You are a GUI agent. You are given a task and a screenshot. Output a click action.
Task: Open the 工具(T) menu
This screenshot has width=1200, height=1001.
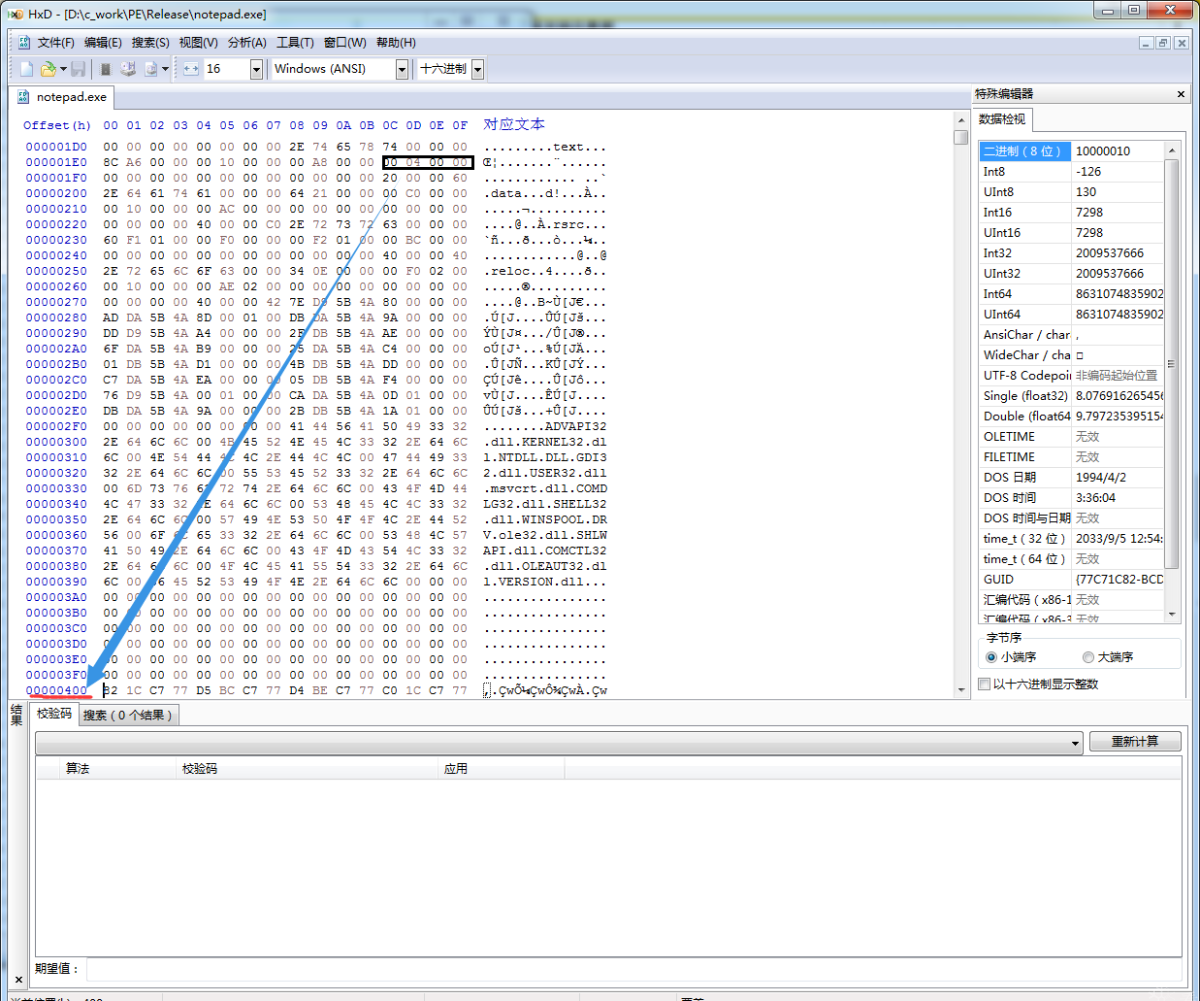point(295,42)
